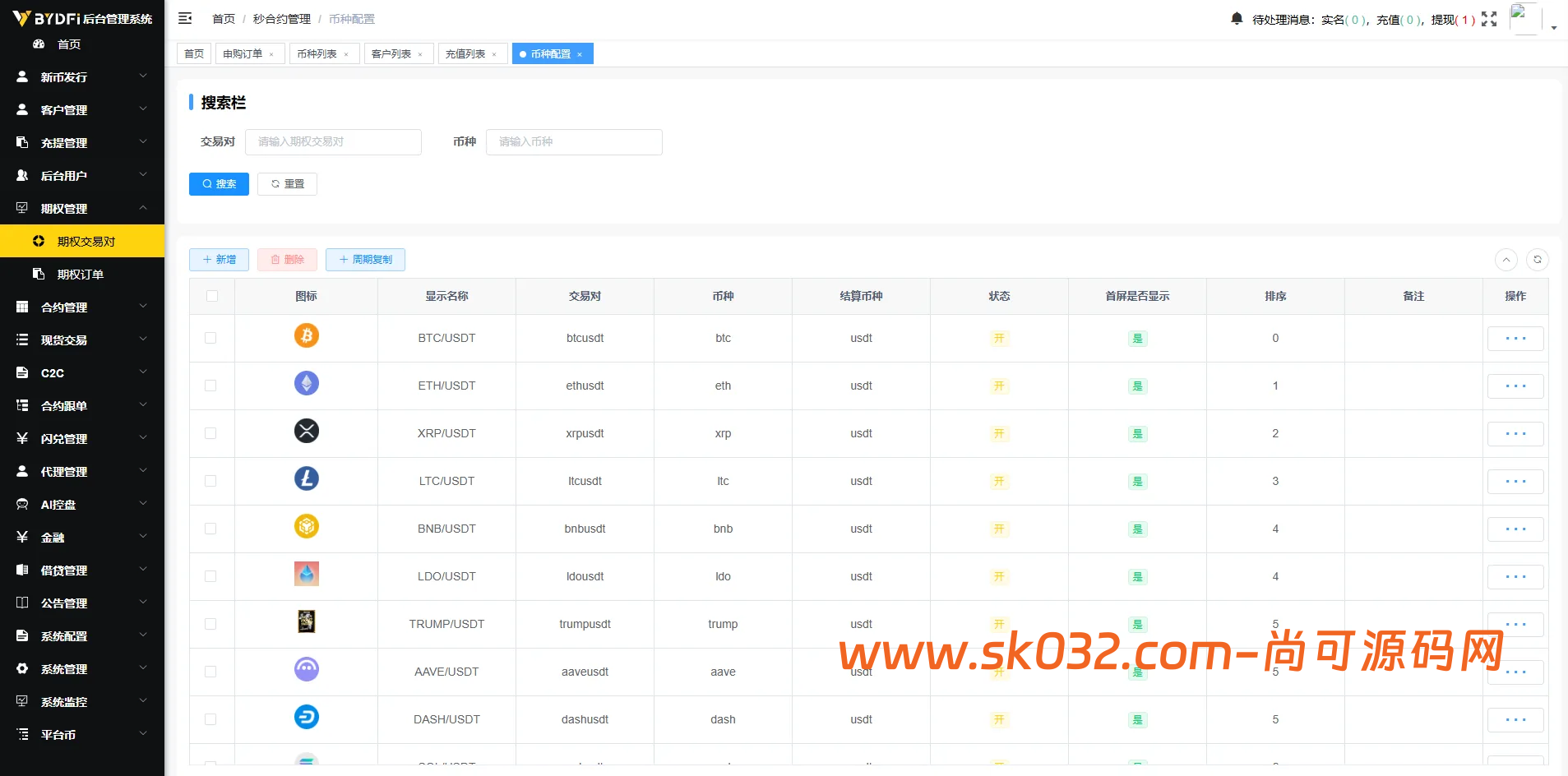Select the LTC/USDT row checkbox

210,481
